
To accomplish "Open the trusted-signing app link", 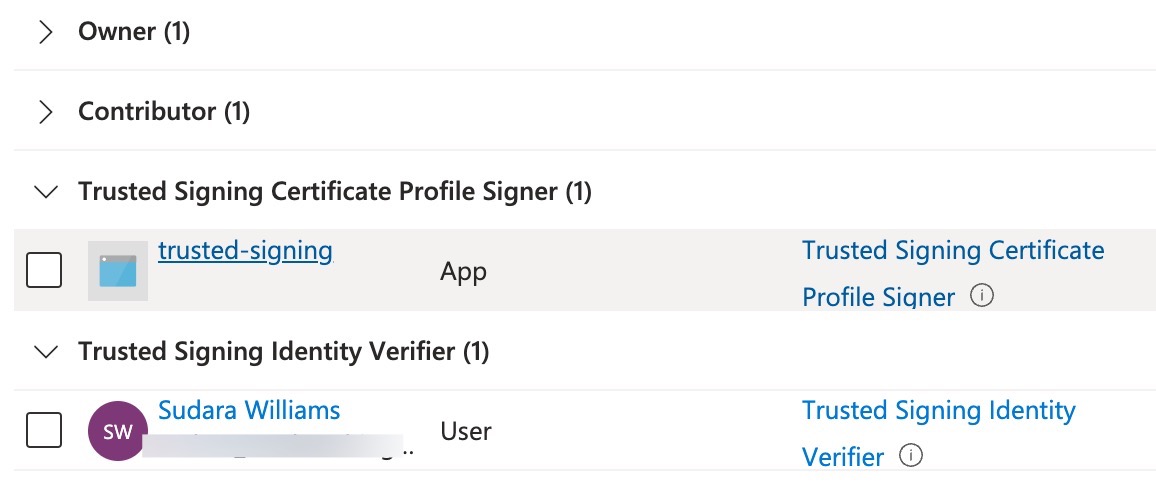I will (245, 250).
